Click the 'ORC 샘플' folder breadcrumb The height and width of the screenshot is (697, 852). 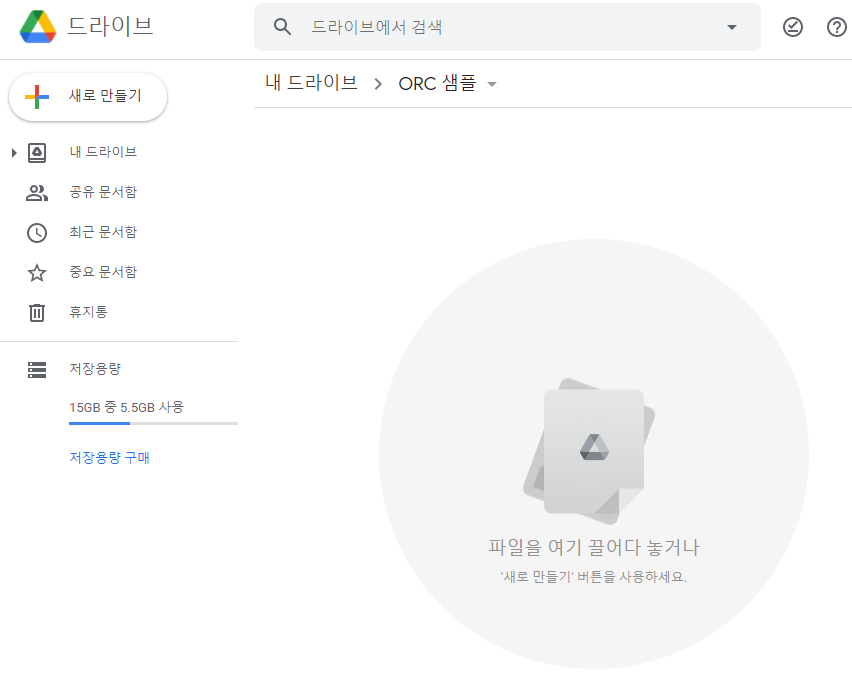click(437, 83)
